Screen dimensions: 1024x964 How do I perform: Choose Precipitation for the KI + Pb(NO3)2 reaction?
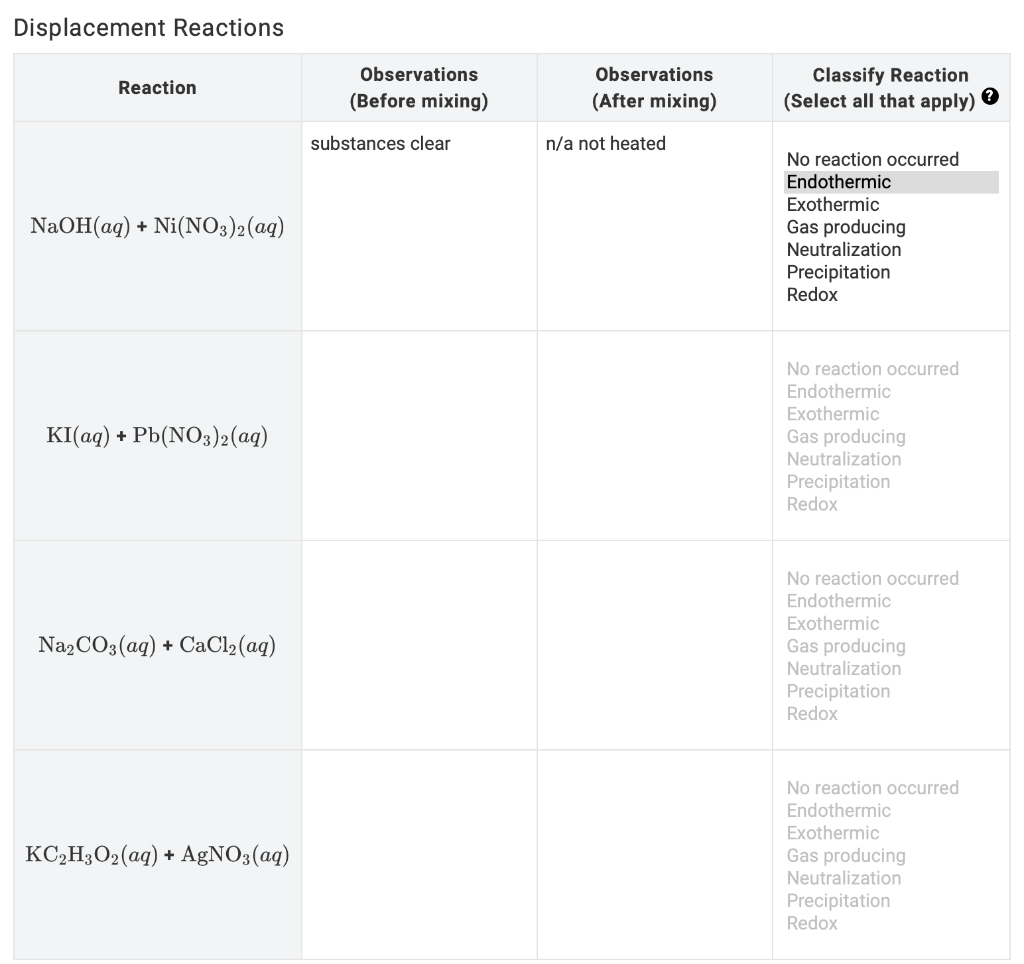tap(839, 481)
